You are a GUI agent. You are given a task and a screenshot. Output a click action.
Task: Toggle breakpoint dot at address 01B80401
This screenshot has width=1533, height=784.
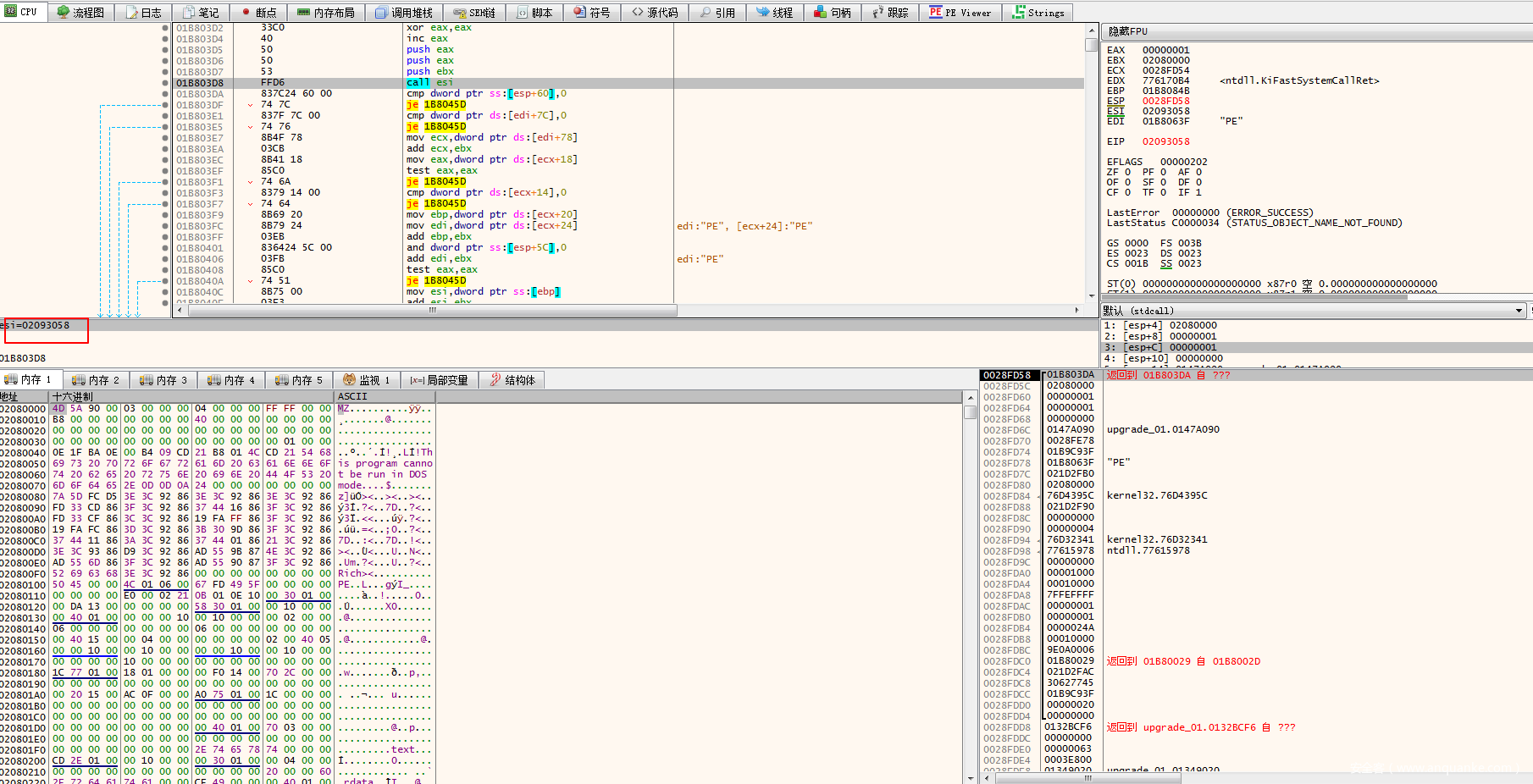[165, 248]
